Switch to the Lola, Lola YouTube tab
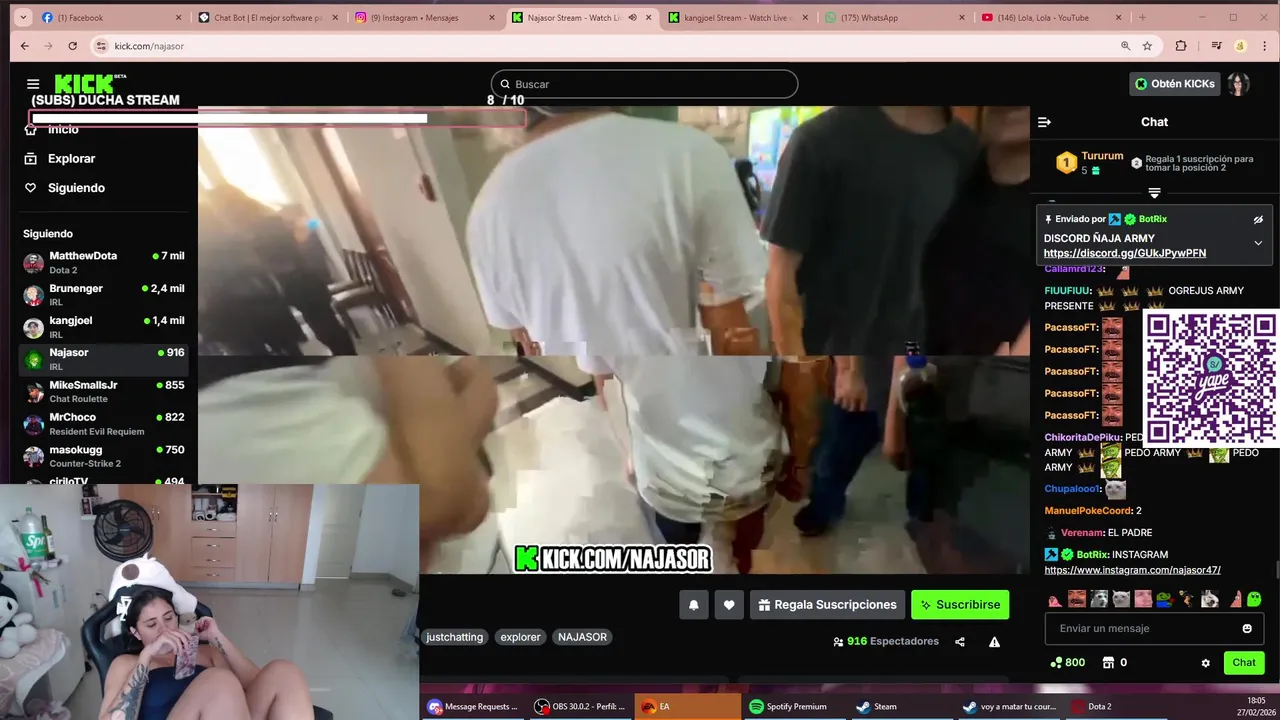Image resolution: width=1280 pixels, height=720 pixels. pos(1050,17)
